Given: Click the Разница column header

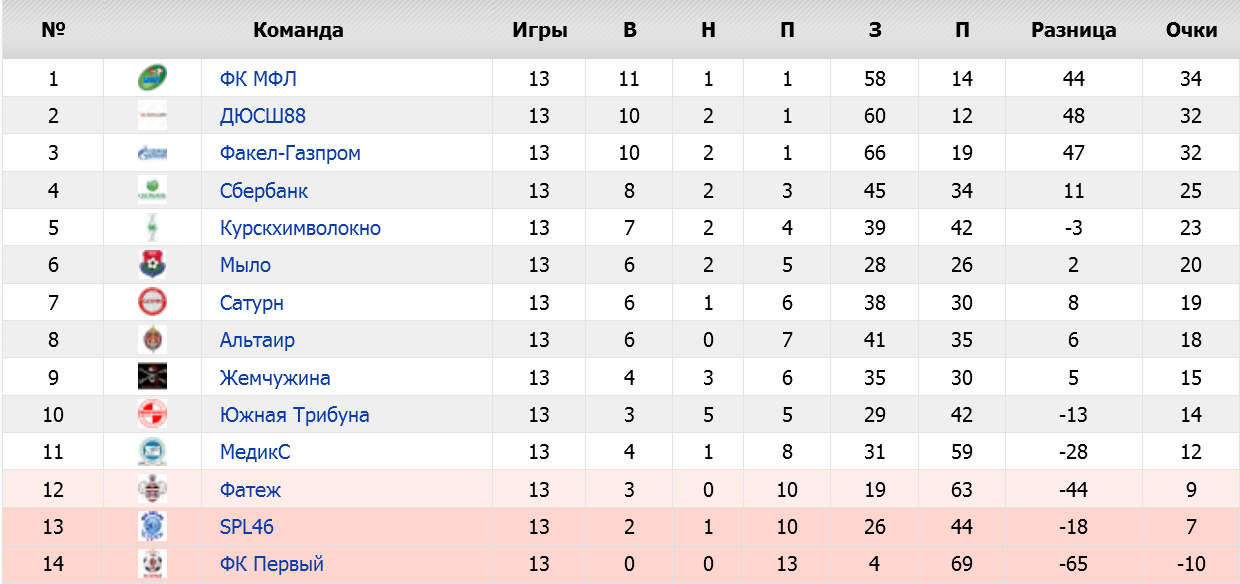Looking at the screenshot, I should [x=1073, y=30].
